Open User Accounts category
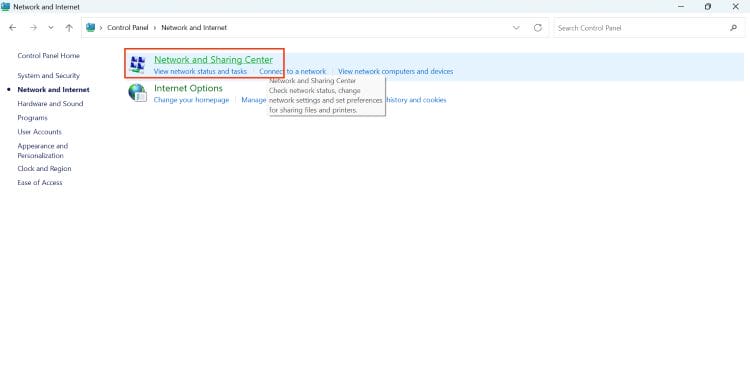Viewport: 750px width, 392px height. 39,131
